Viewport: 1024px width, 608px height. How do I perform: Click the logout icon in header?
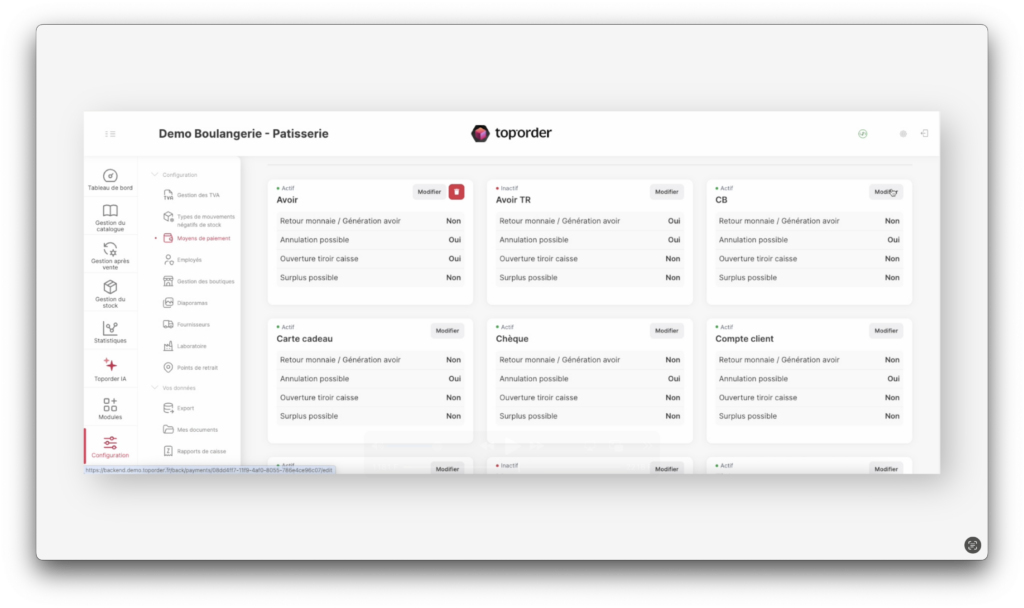(924, 133)
